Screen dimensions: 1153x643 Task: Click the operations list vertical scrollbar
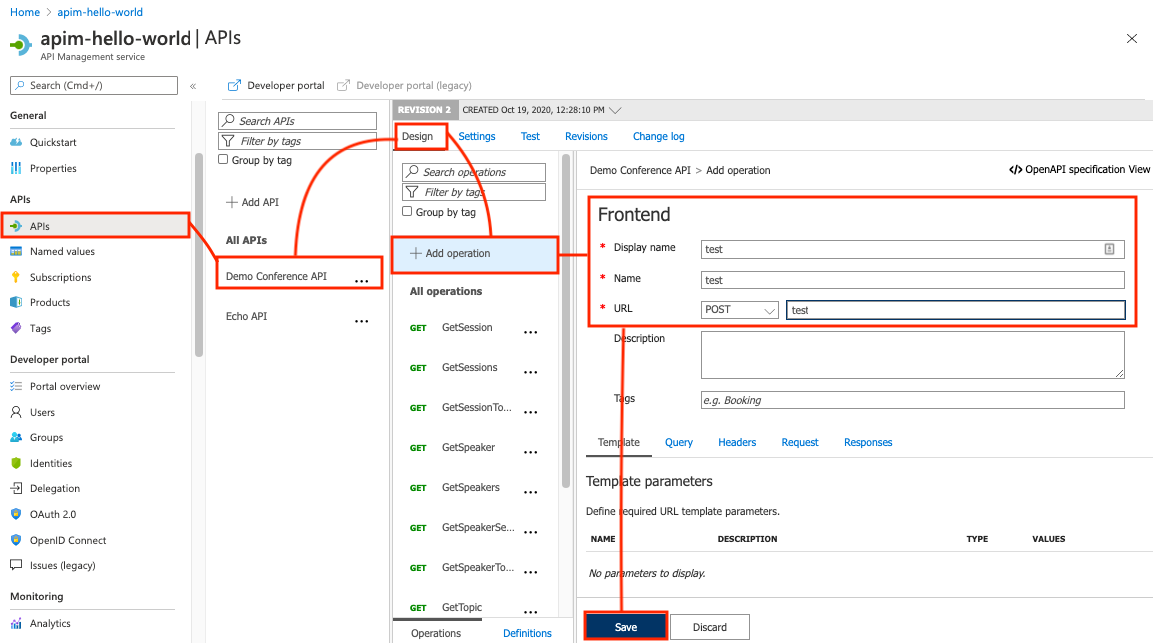565,322
